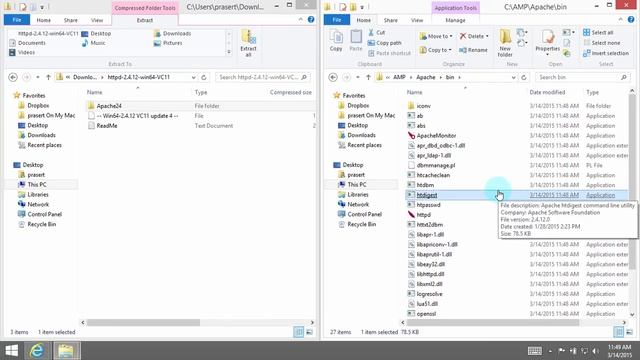Click the Up arrow in the right window navigation
The image size is (640, 360).
[368, 77]
